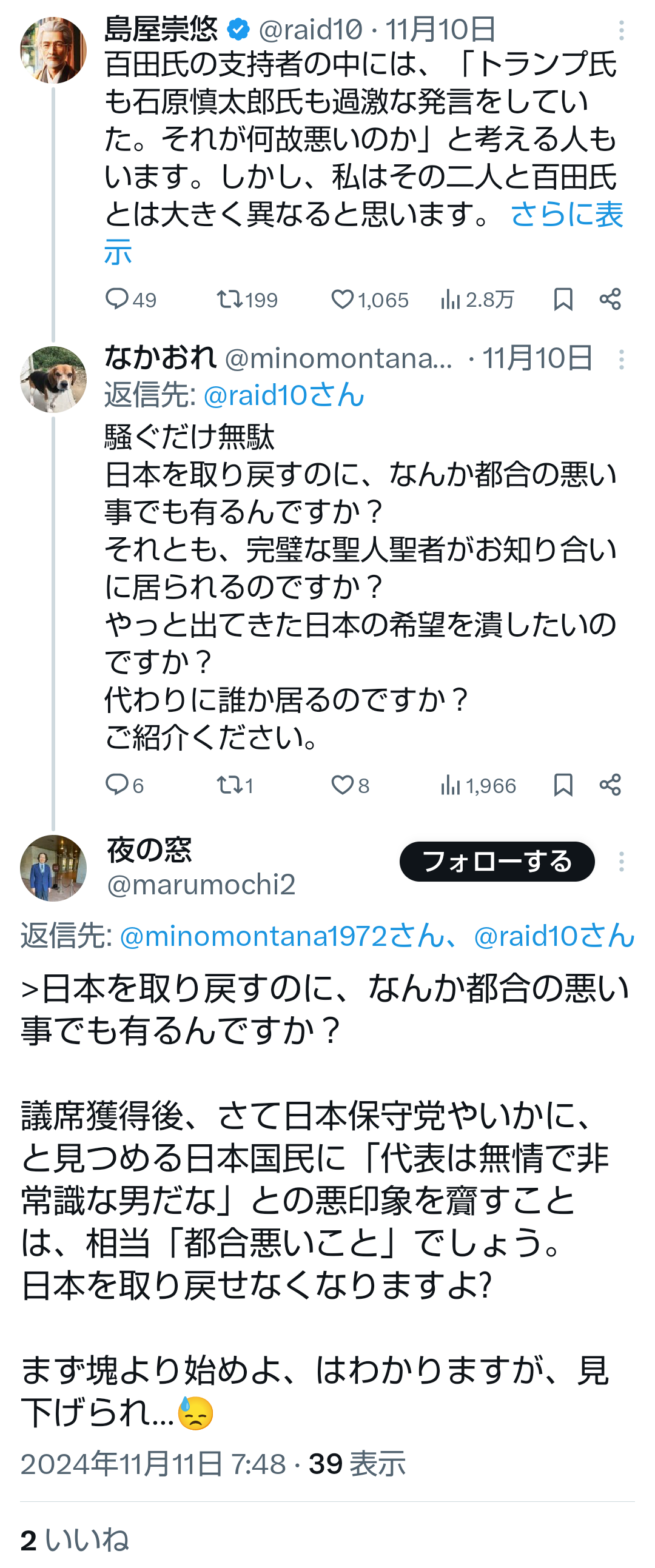Bookmark なかおれ's reply
The height and width of the screenshot is (1568, 655).
[563, 785]
